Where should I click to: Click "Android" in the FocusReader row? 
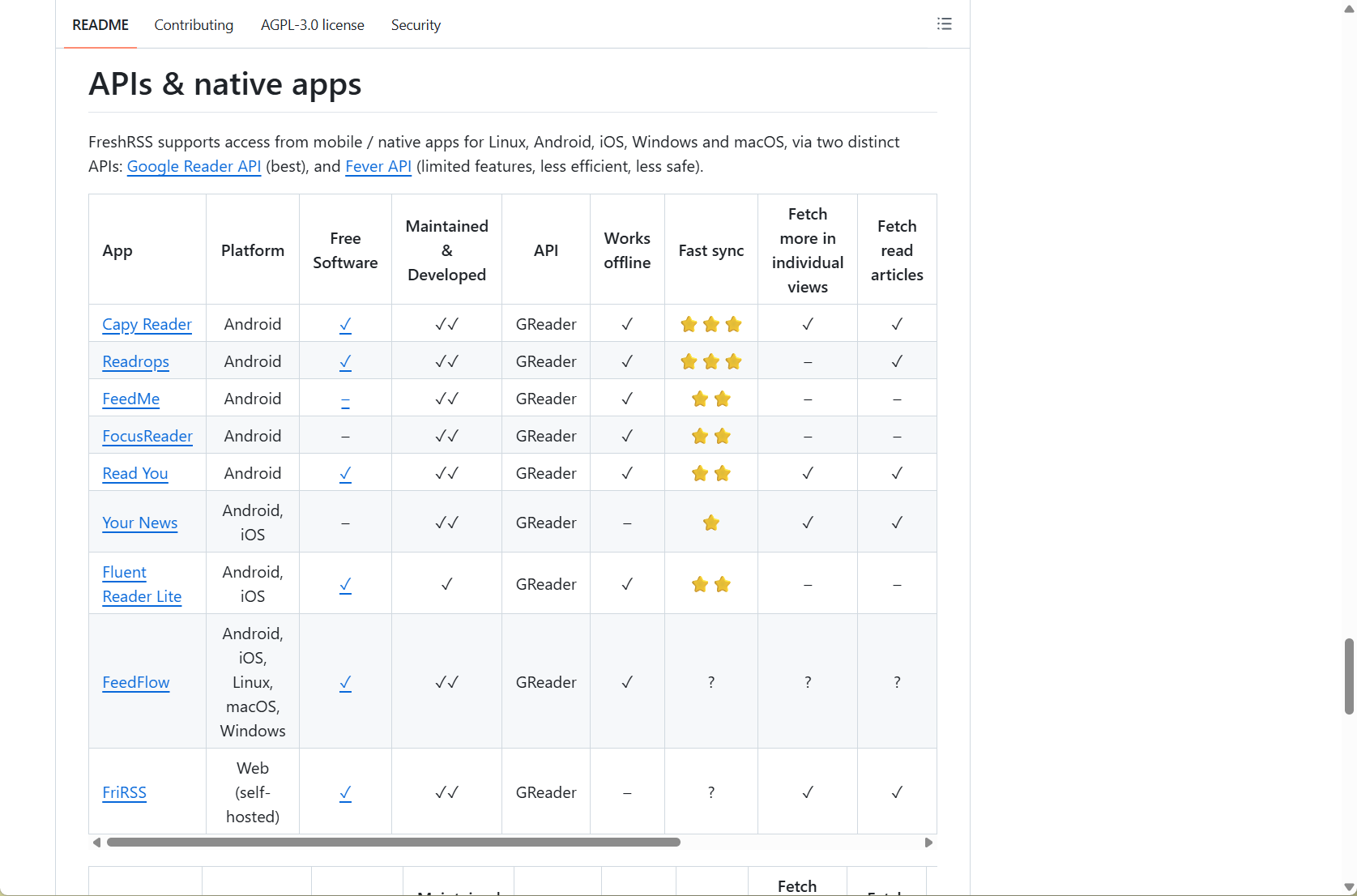click(253, 436)
